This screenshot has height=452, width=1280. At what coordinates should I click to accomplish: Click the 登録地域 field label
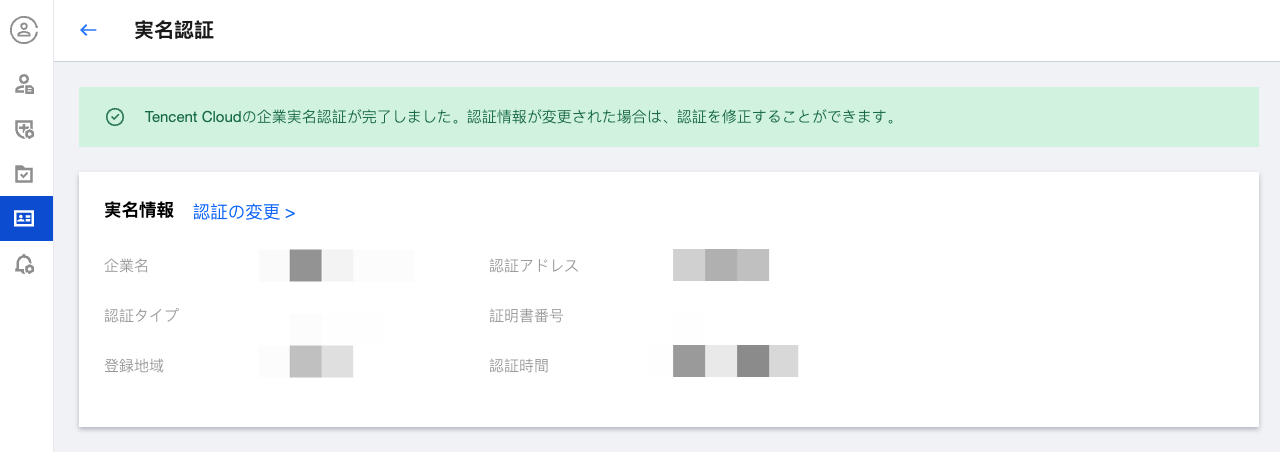pyautogui.click(x=134, y=366)
